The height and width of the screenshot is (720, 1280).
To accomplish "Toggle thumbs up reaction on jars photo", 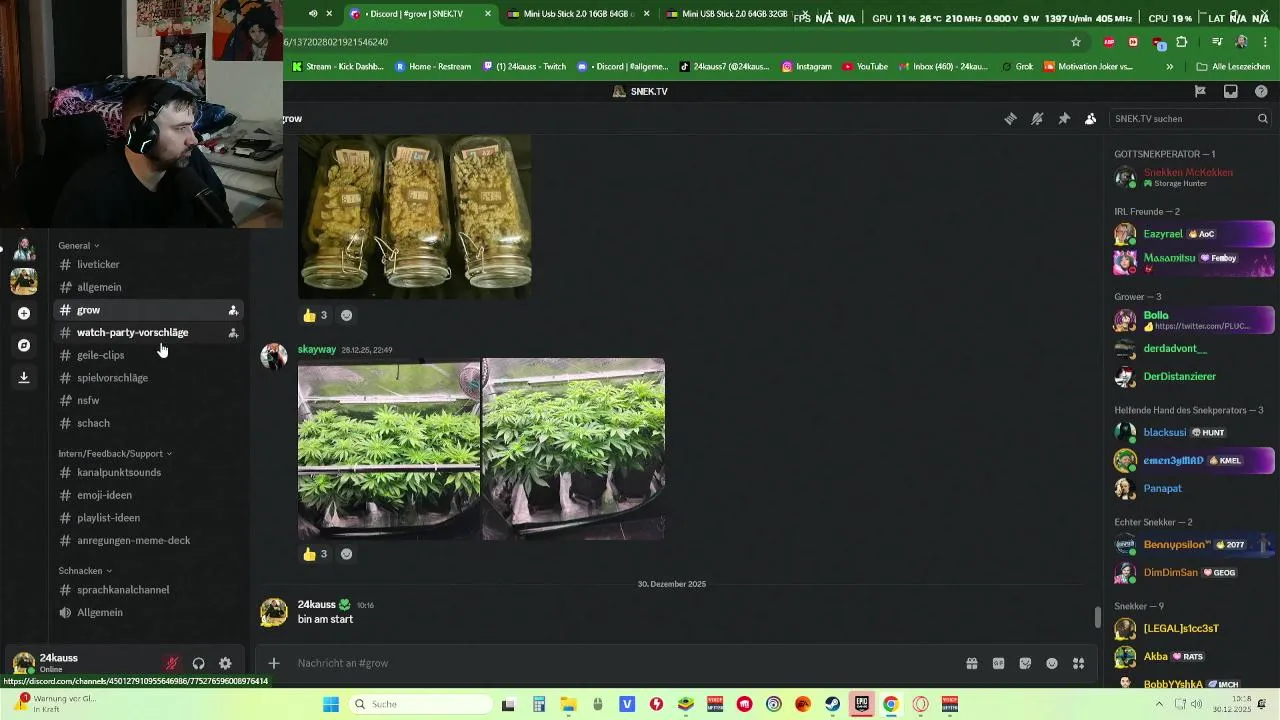I will (x=315, y=315).
